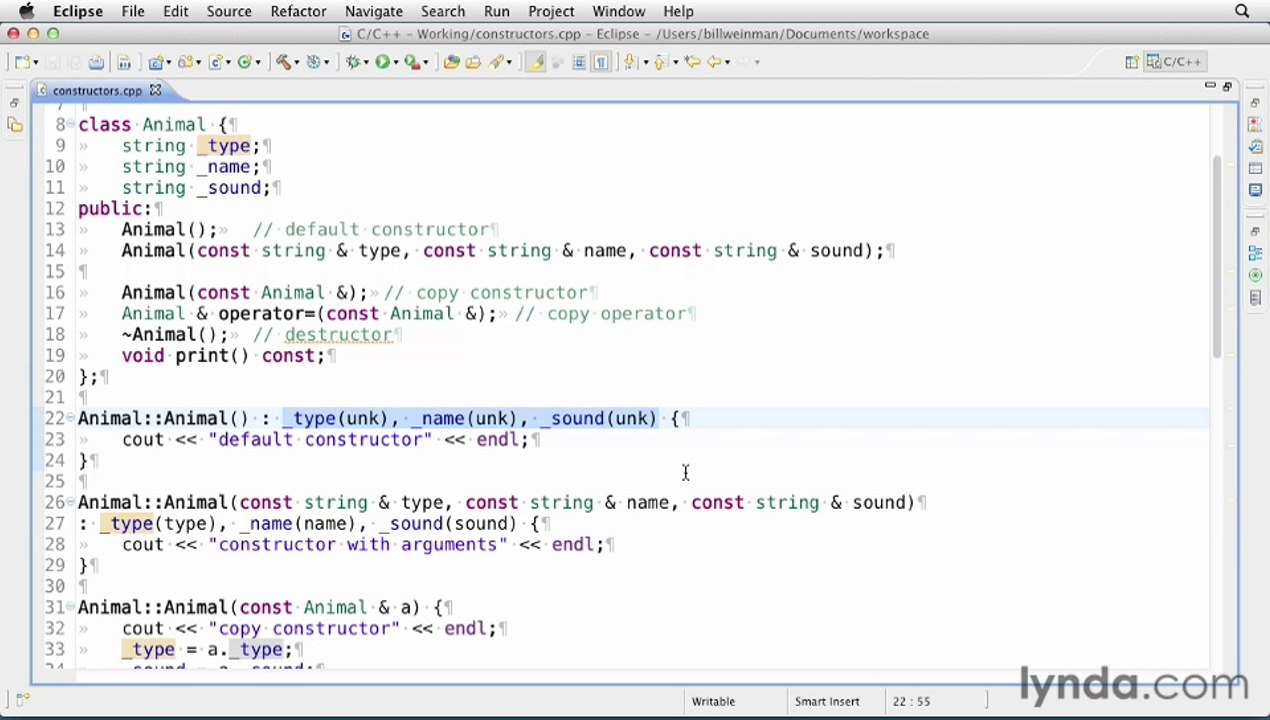Click the Previous Annotation icon
1270x720 pixels.
(659, 62)
